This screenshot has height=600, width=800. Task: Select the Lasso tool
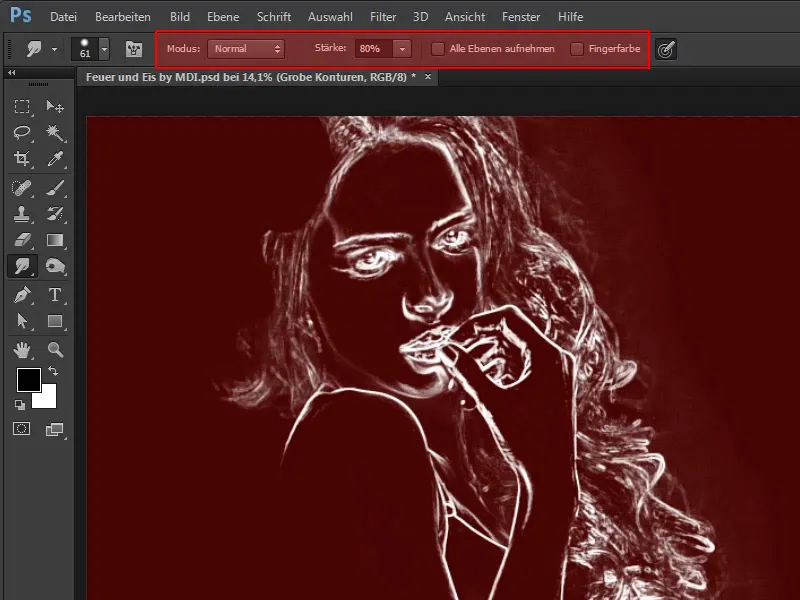[21, 133]
